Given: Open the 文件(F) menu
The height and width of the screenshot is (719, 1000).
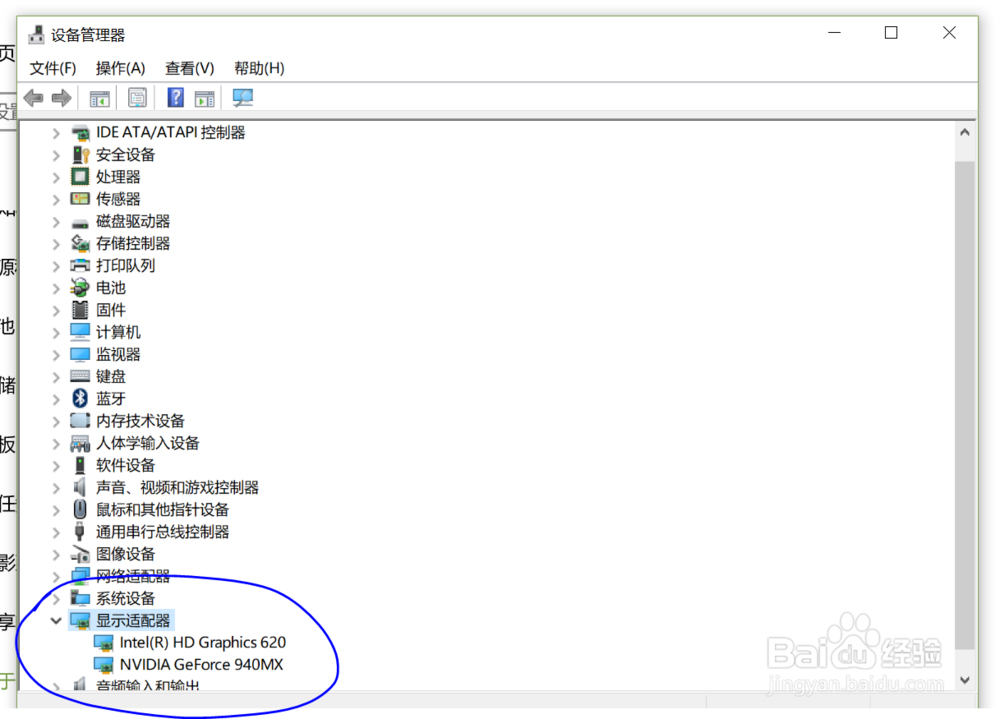Looking at the screenshot, I should click(x=53, y=68).
